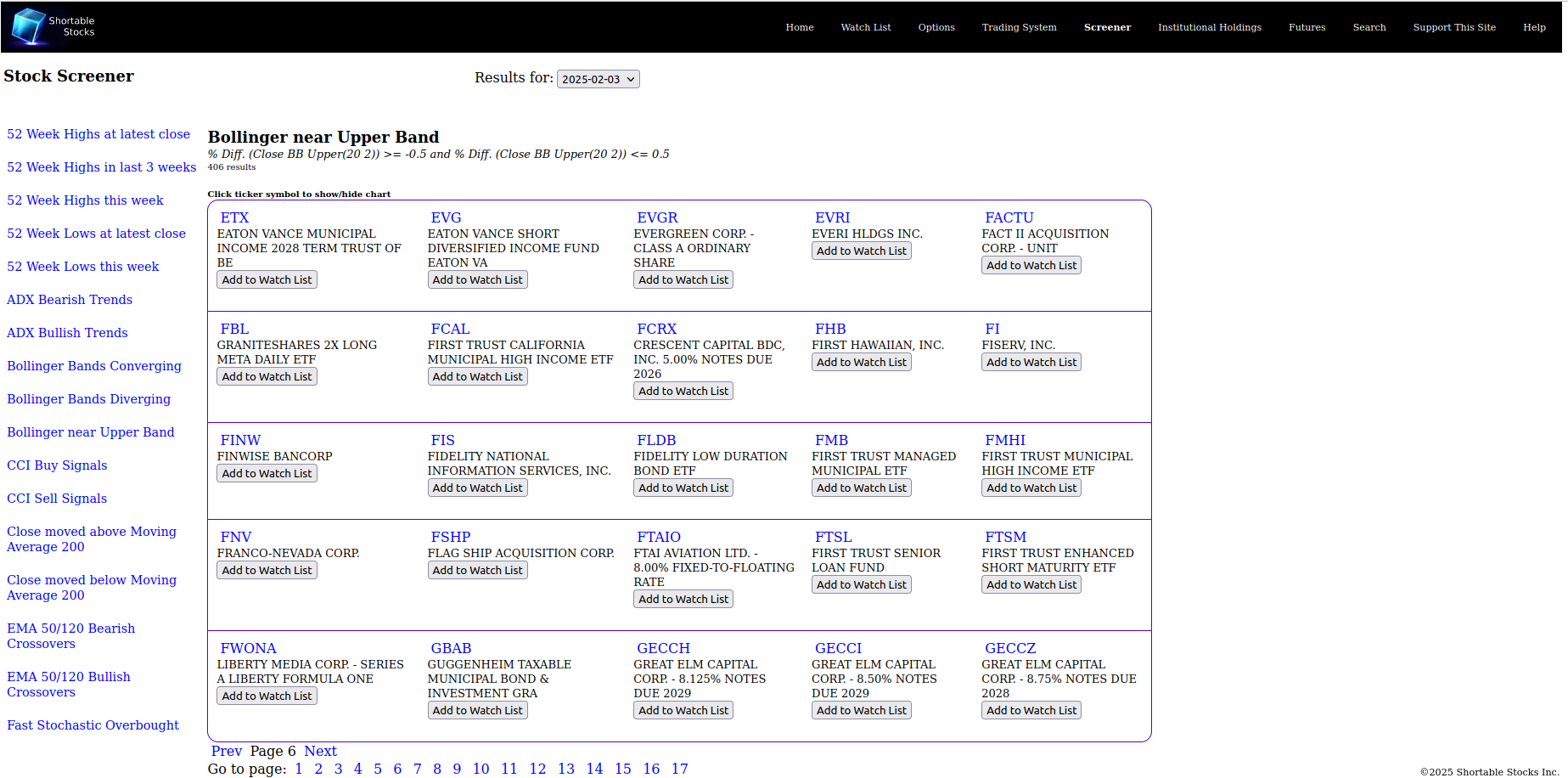
Task: Open Close moved above Moving Average 200
Action: pyautogui.click(x=92, y=539)
